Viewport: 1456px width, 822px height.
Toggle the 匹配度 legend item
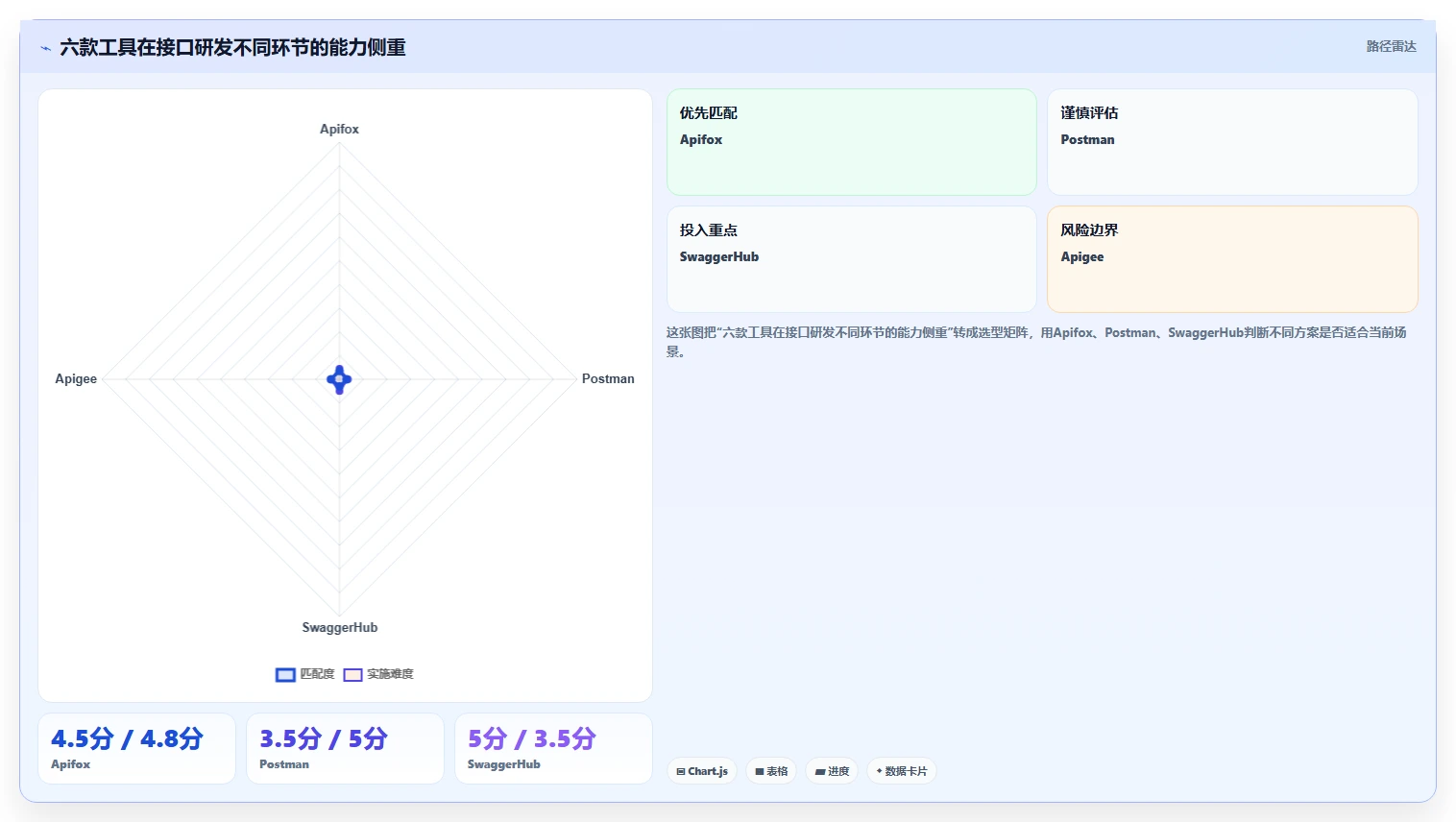(x=304, y=674)
